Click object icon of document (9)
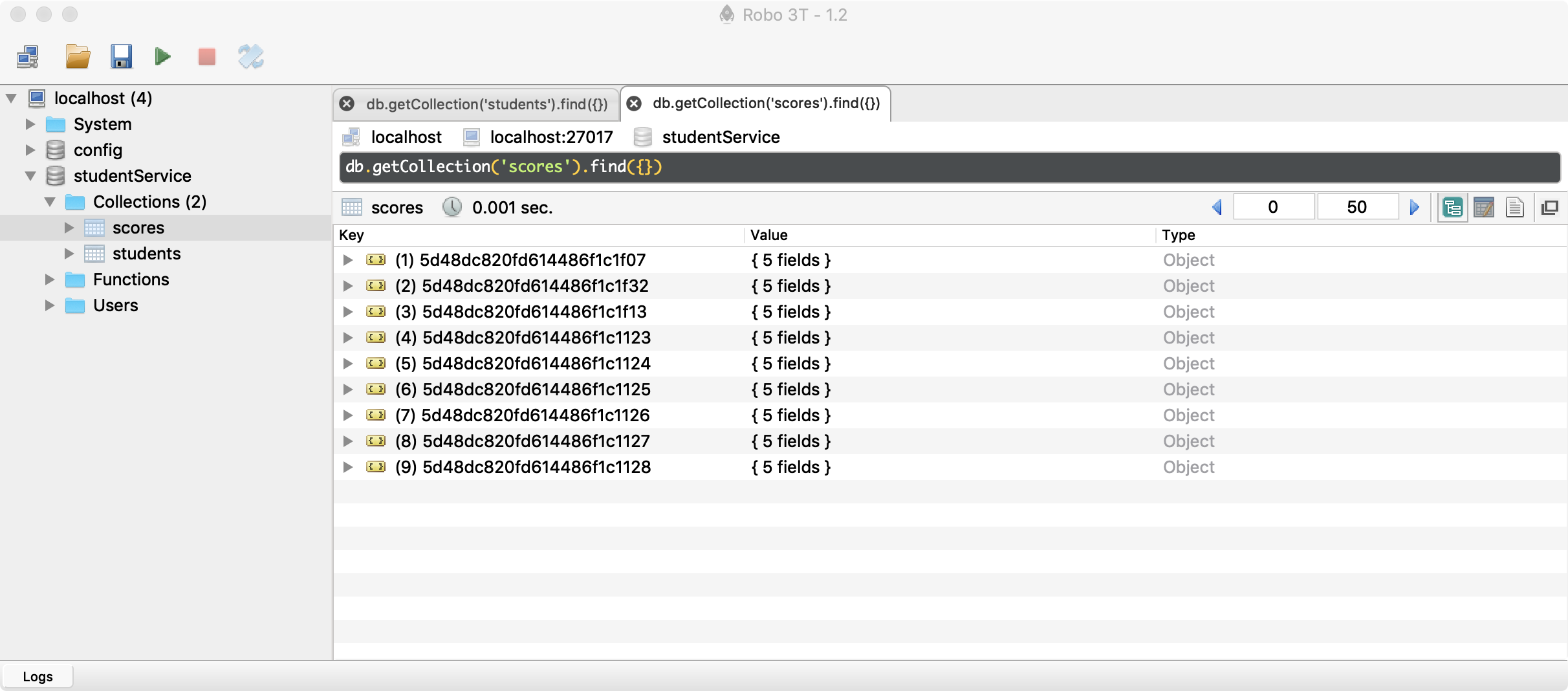This screenshot has height=691, width=1568. (x=376, y=467)
